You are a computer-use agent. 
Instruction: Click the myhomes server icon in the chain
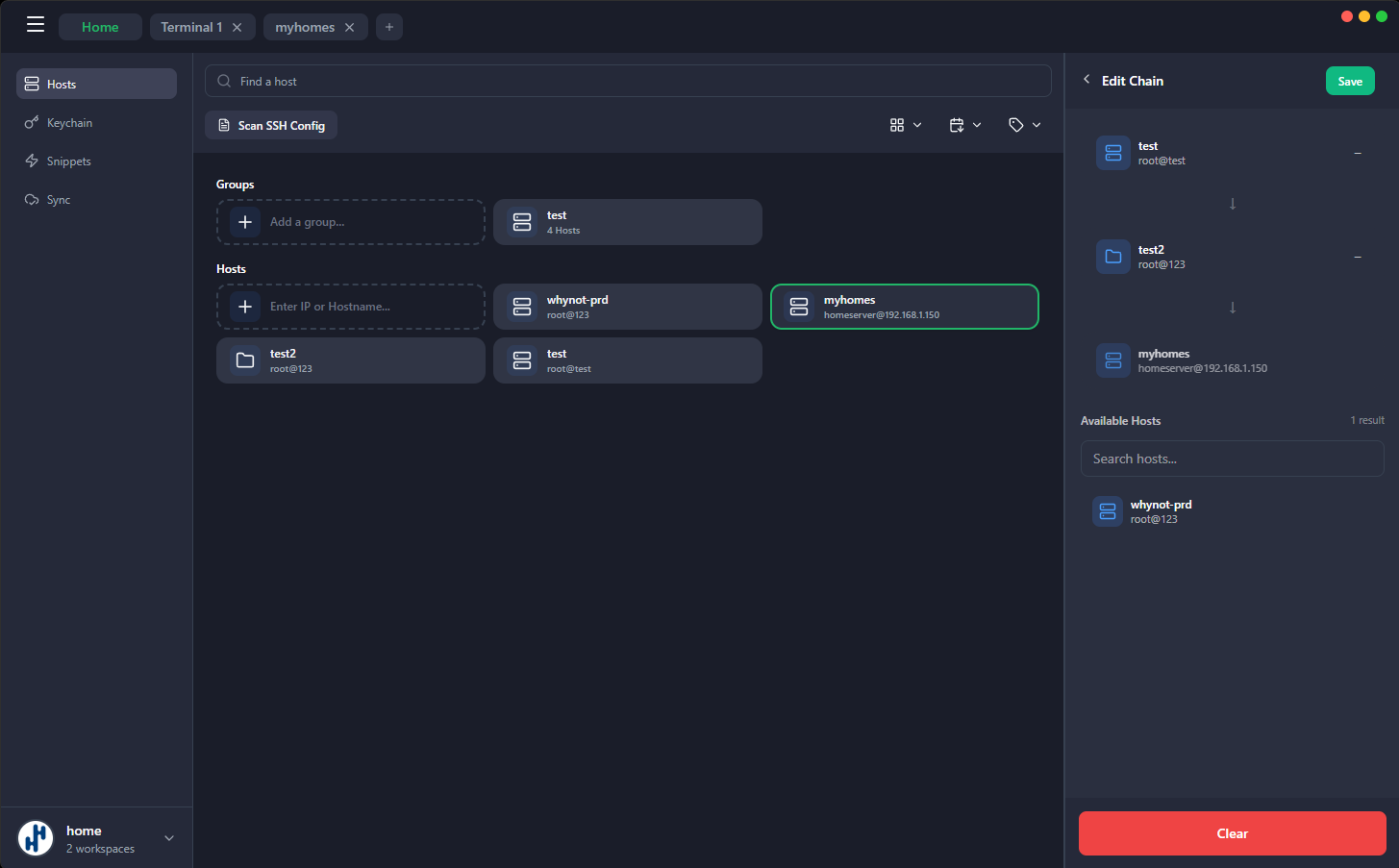[x=1112, y=360]
